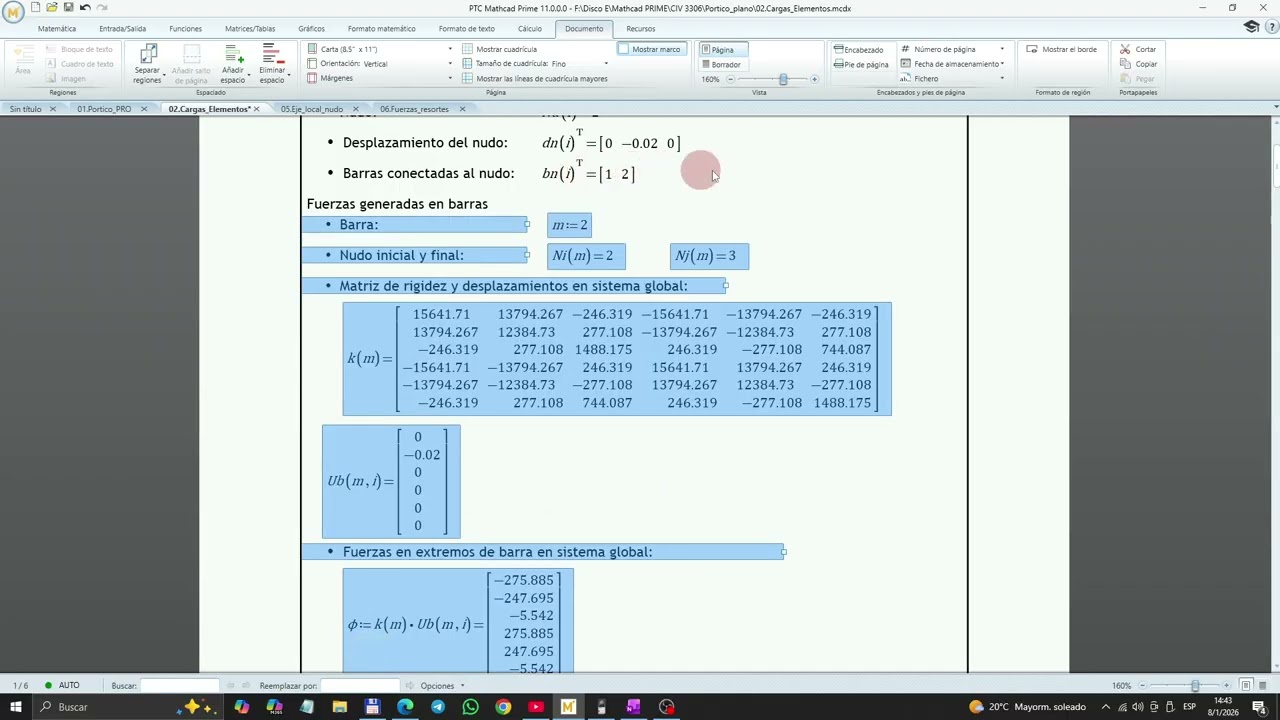This screenshot has width=1280, height=720.
Task: Switch to the 01.Portico_PRO worksheet tab
Action: pyautogui.click(x=104, y=109)
